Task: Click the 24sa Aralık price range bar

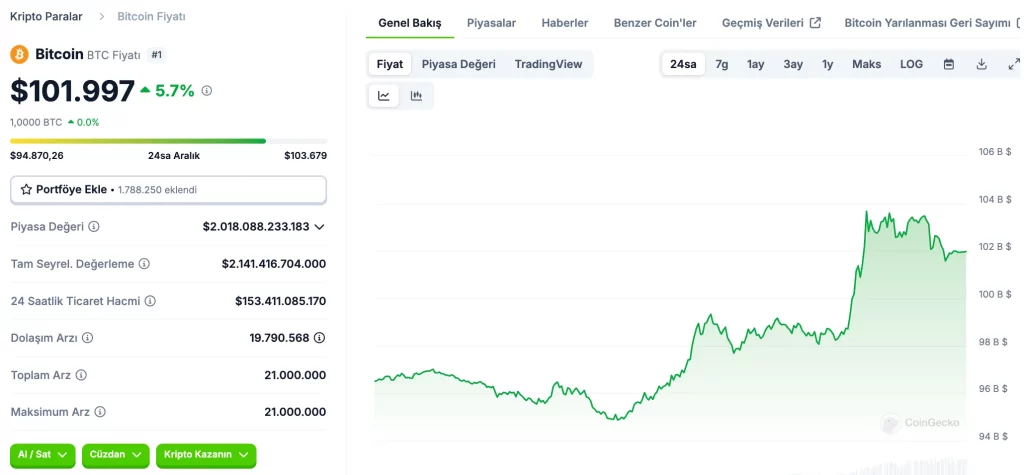Action: [168, 141]
